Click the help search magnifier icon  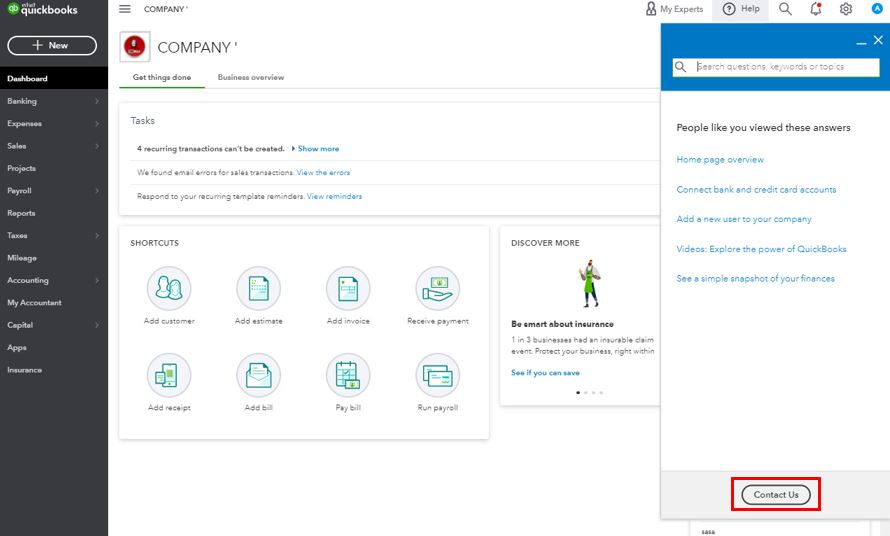[x=680, y=67]
